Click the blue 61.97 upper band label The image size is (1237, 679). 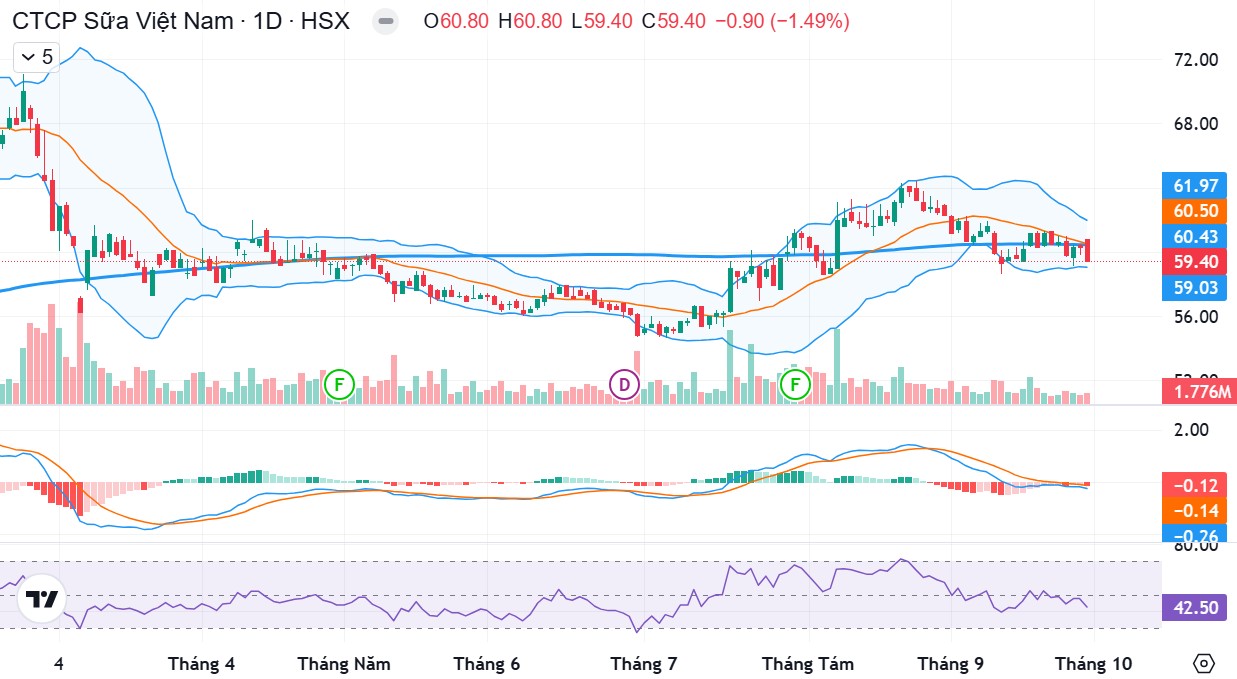[x=1195, y=185]
